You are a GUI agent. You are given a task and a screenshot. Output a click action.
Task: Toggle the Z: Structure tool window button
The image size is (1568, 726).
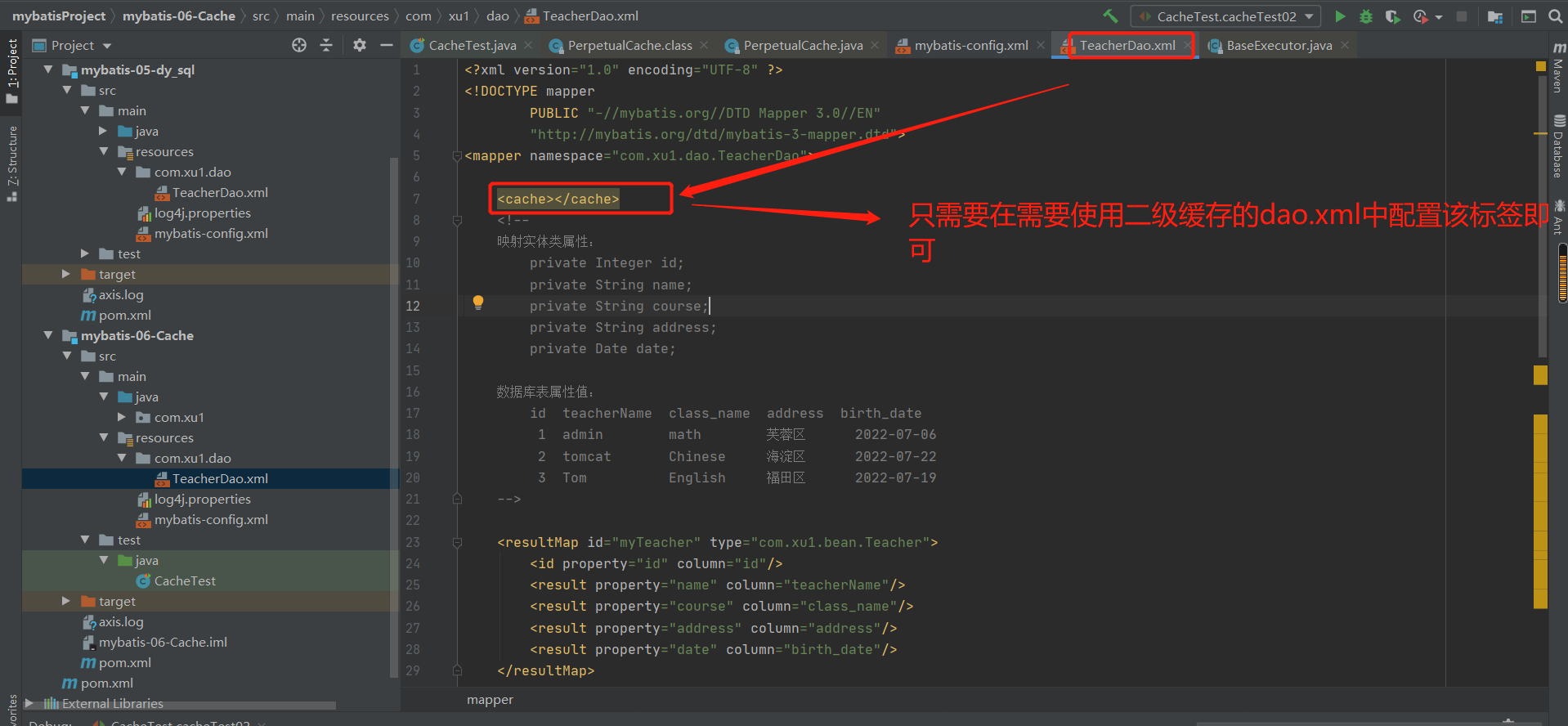(11, 164)
